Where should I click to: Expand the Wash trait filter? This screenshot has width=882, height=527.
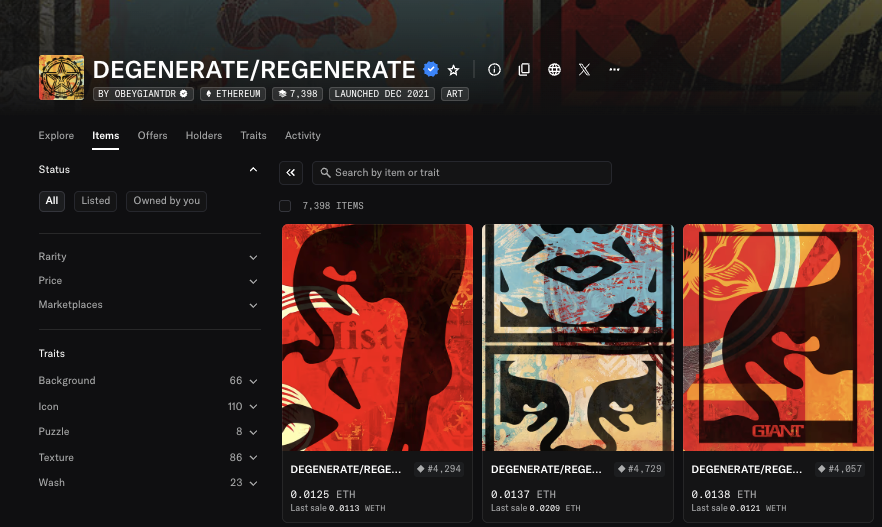point(148,483)
